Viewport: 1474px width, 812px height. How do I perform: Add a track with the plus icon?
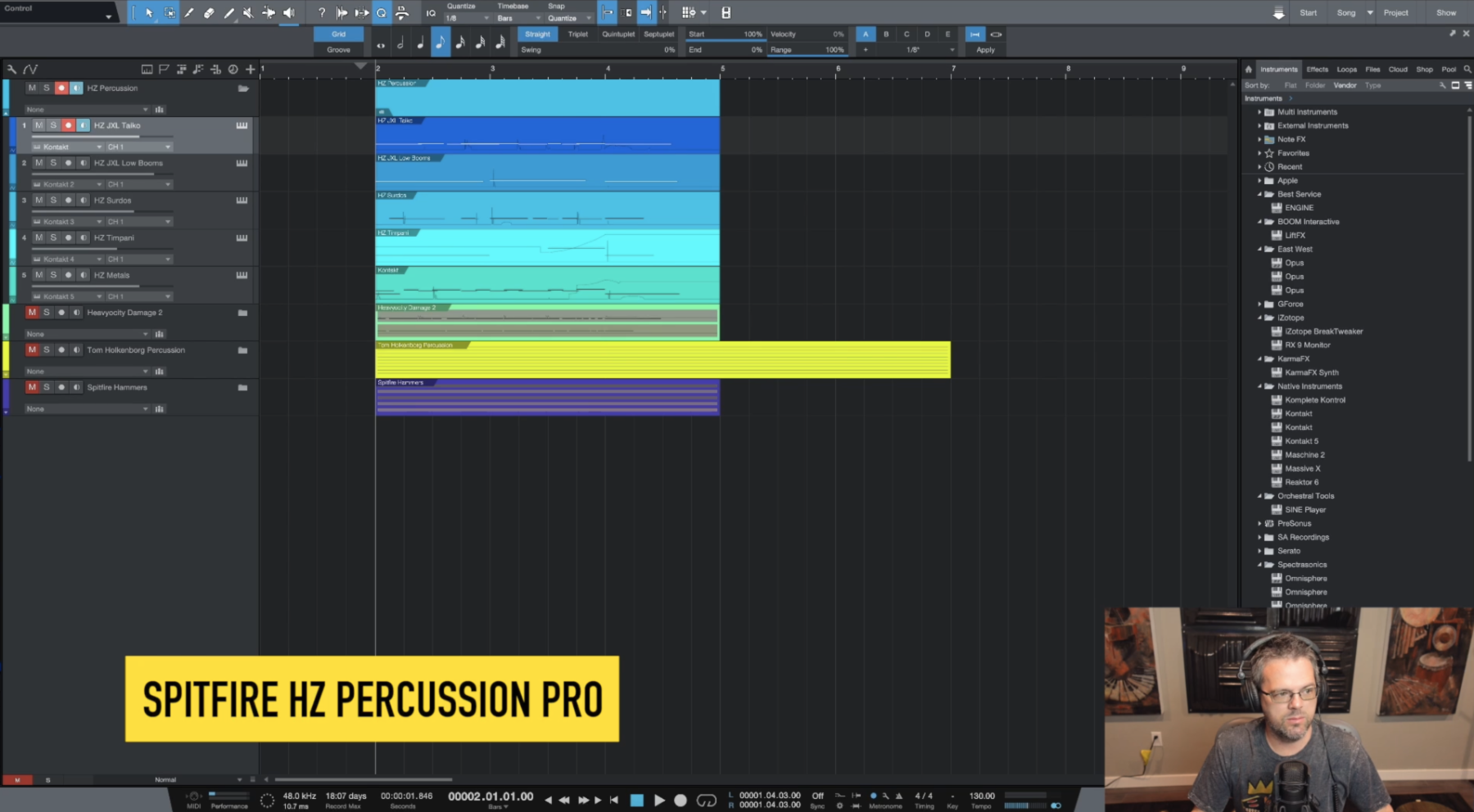[x=251, y=69]
